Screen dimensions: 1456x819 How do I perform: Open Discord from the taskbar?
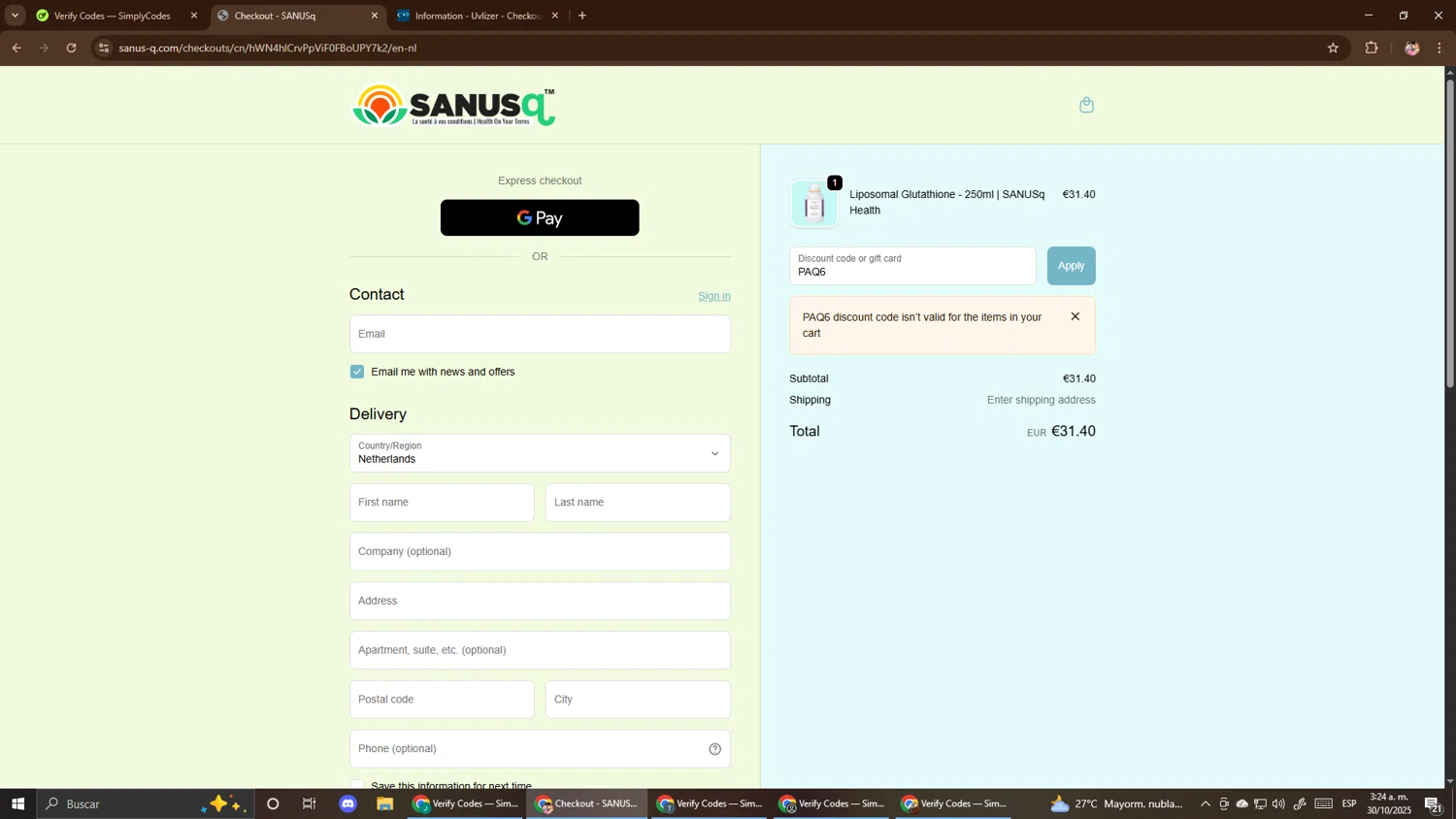[348, 803]
